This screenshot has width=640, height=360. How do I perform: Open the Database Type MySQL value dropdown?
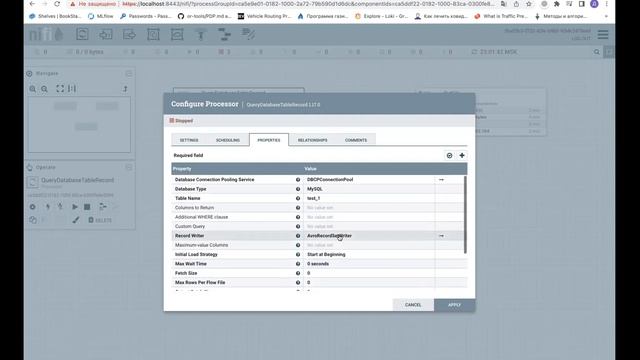click(x=369, y=189)
